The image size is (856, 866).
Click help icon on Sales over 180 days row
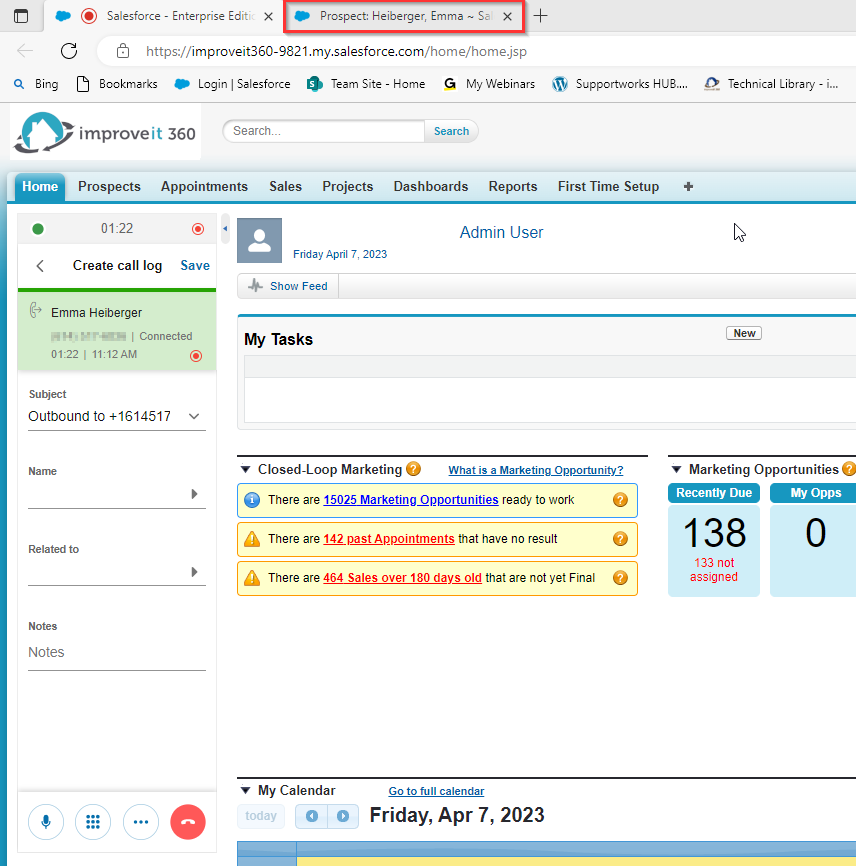tap(620, 578)
